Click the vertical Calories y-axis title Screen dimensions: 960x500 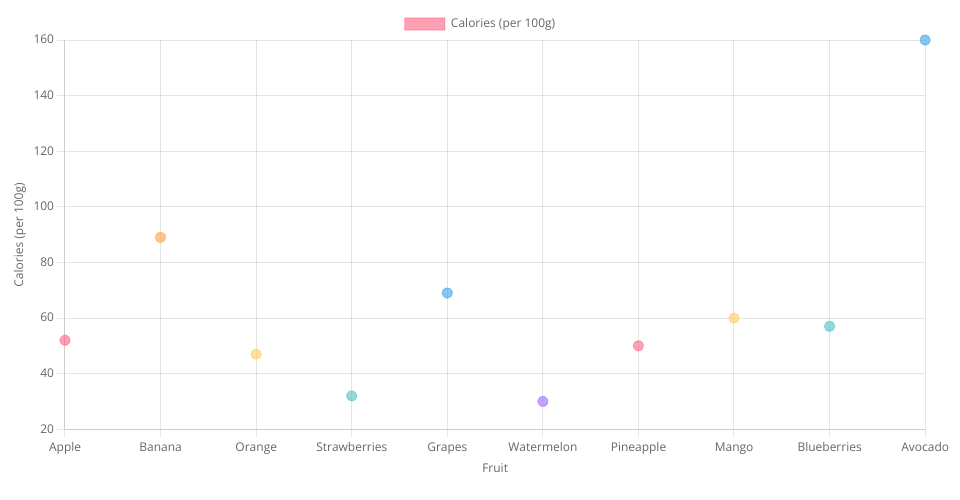click(19, 235)
